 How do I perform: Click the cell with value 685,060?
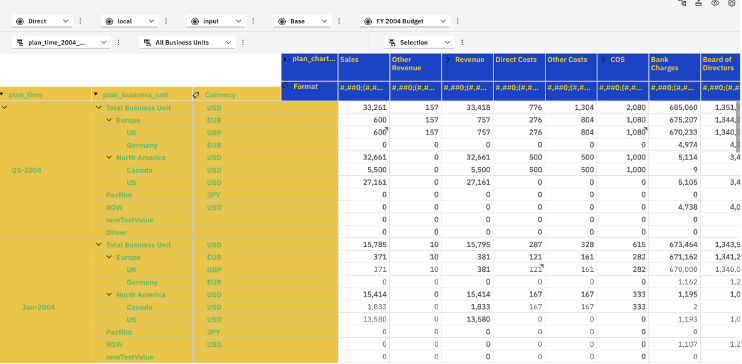pyautogui.click(x=675, y=108)
